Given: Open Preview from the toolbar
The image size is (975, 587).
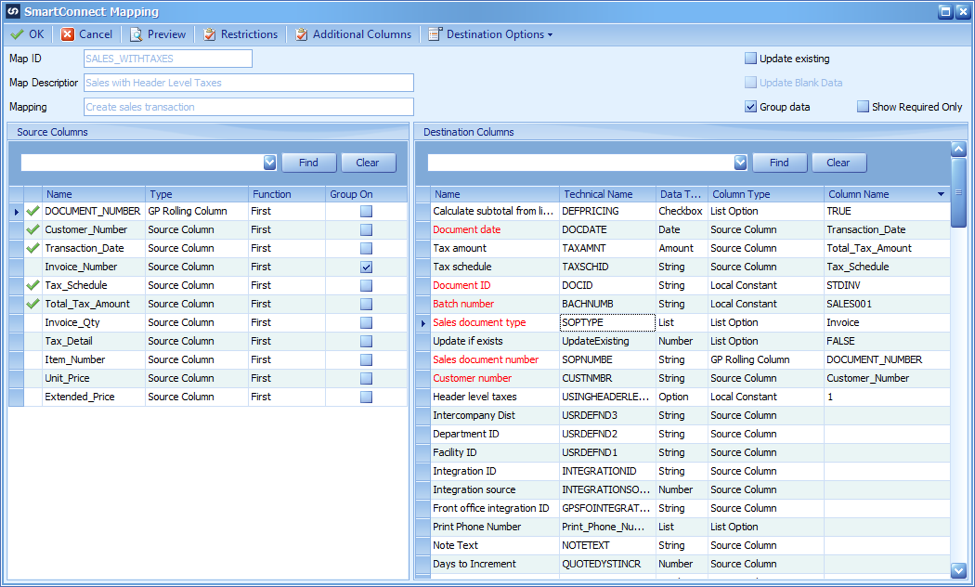Looking at the screenshot, I should coord(158,34).
